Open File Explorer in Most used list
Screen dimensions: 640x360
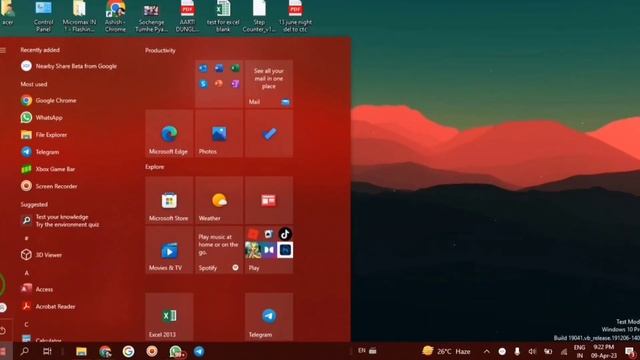click(x=44, y=135)
